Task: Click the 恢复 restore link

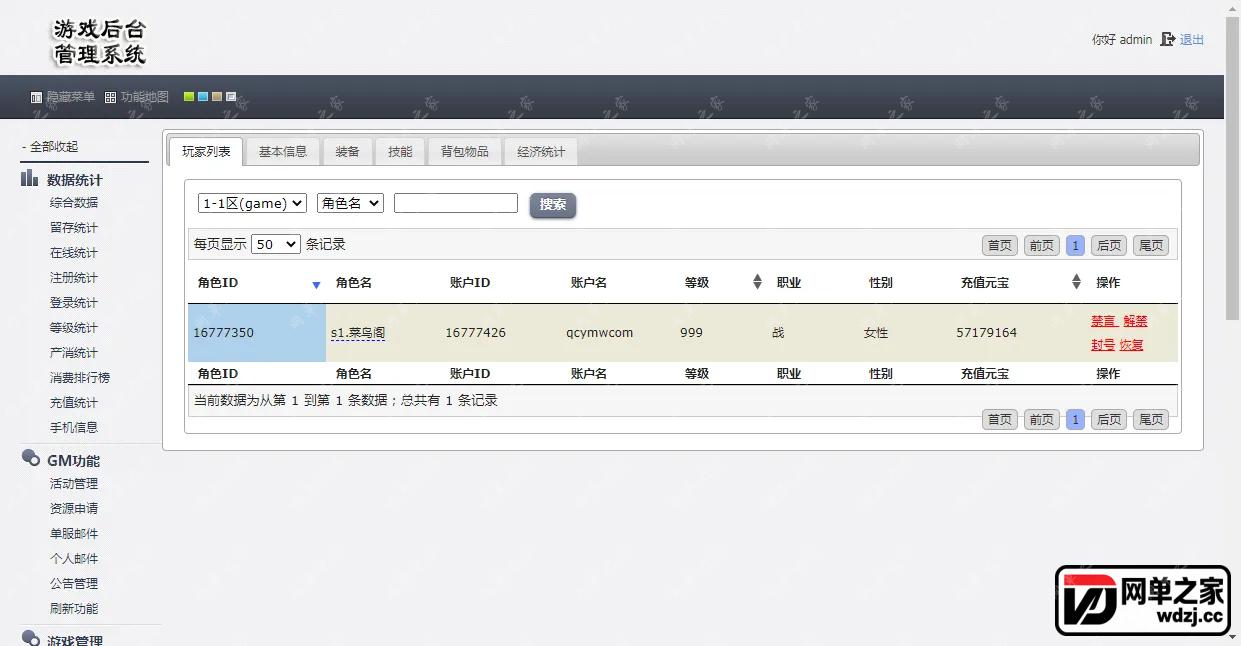Action: pos(1131,345)
